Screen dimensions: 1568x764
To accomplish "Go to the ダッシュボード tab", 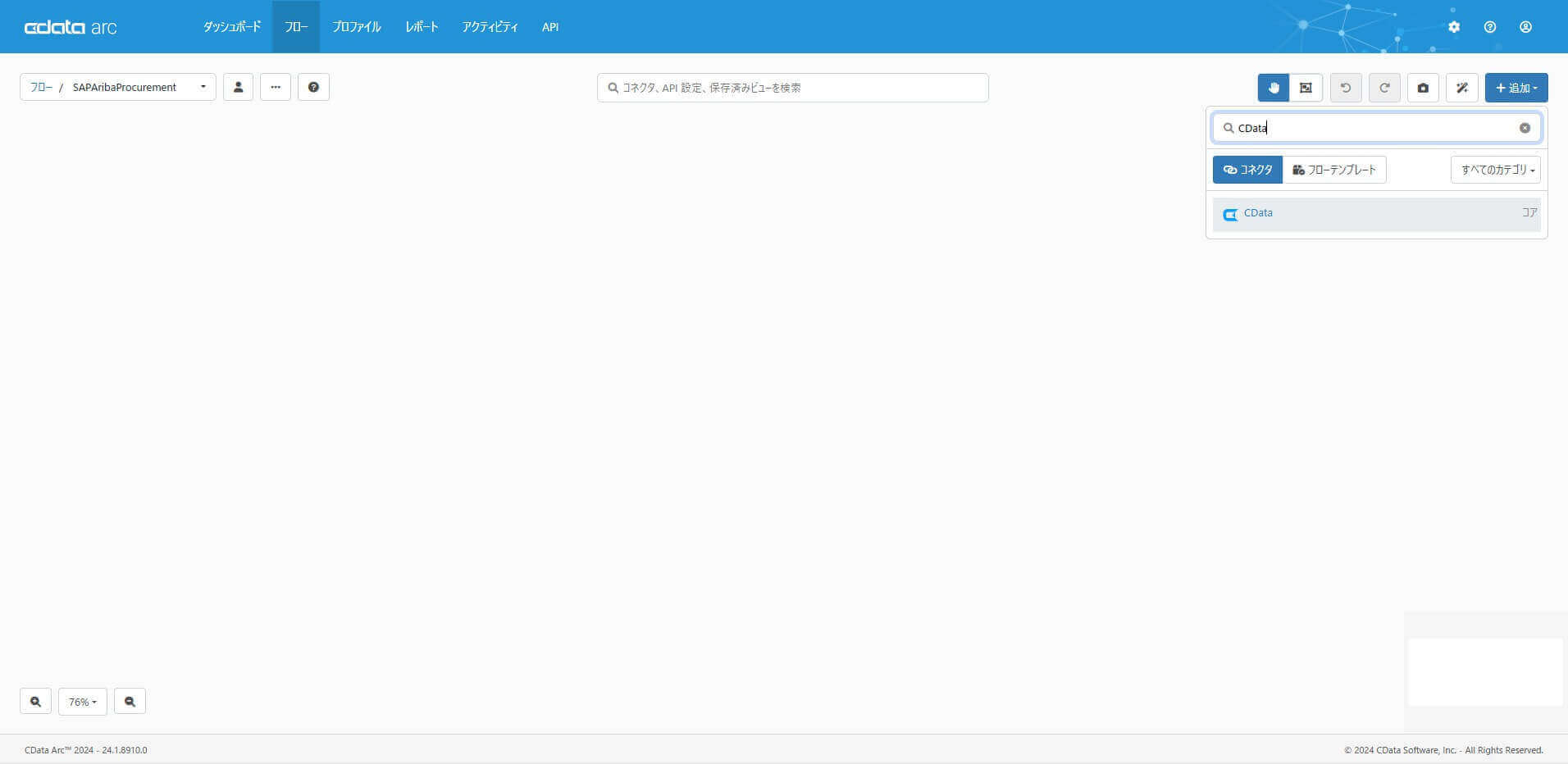I will pos(232,27).
